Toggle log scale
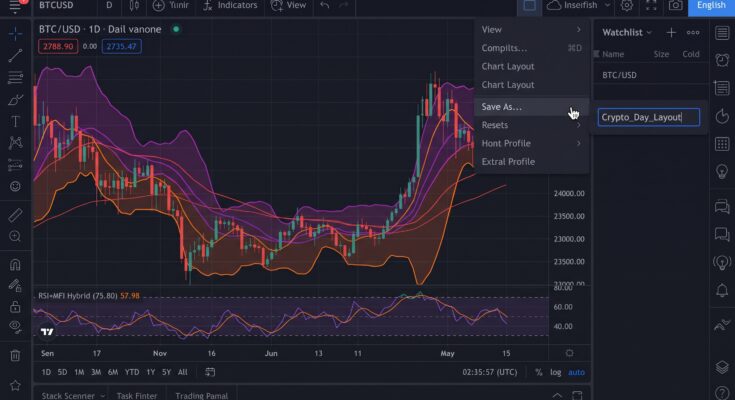This screenshot has width=735, height=400. point(555,372)
